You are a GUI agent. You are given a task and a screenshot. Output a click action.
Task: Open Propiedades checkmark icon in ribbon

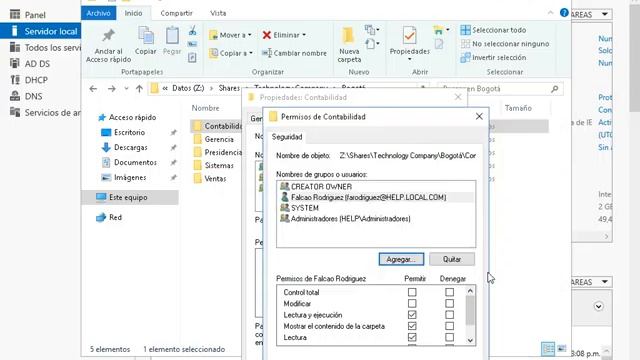tap(409, 36)
